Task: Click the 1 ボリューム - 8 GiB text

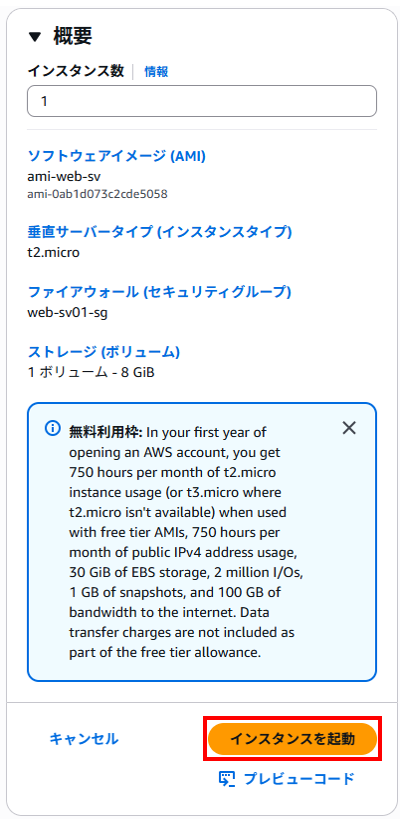Action: (x=91, y=373)
